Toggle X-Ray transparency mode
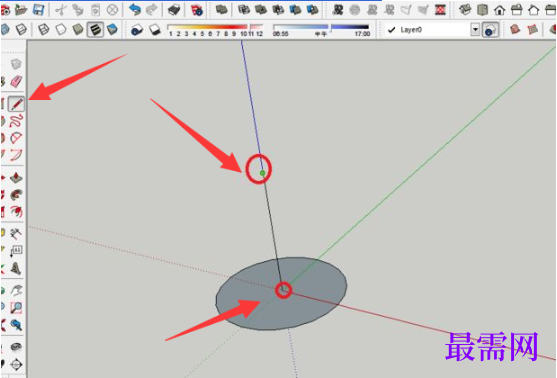557x378 pixels. coord(4,29)
